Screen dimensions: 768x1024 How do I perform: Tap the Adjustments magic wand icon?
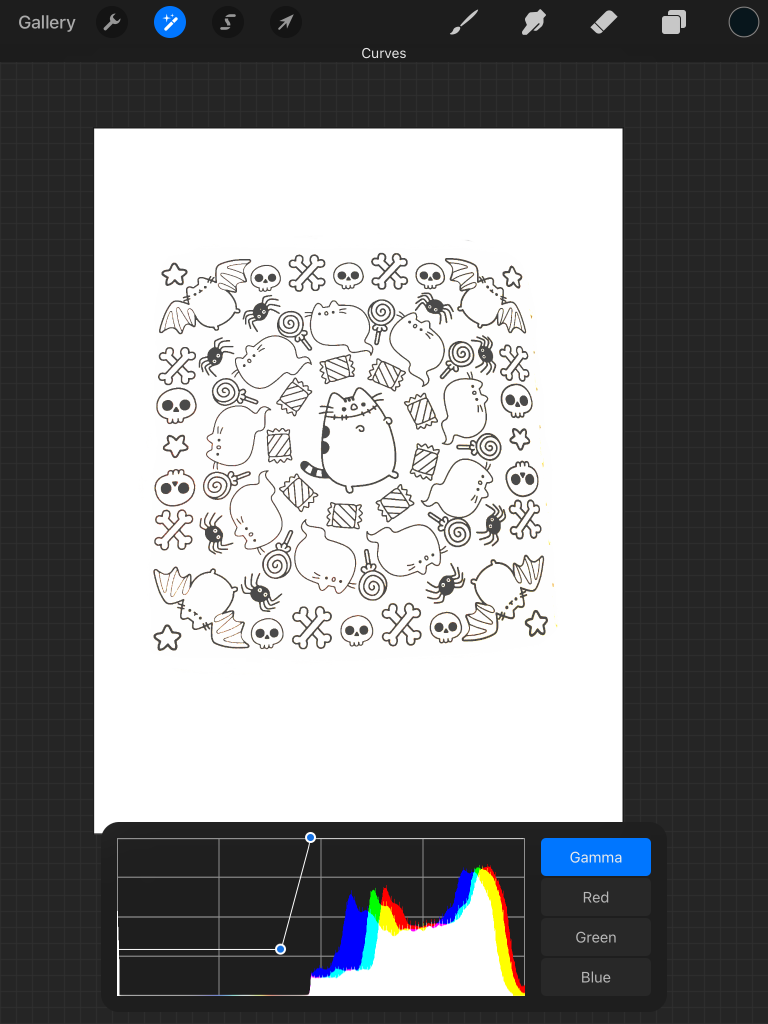[x=170, y=22]
